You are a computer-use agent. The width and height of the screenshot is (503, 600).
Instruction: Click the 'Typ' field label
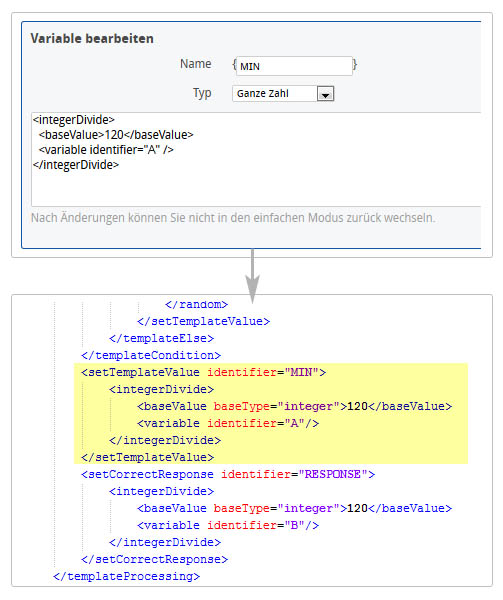tap(202, 93)
